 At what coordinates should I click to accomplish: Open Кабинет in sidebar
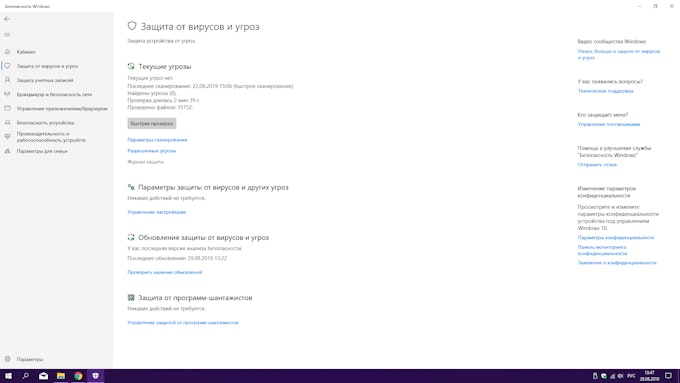26,52
